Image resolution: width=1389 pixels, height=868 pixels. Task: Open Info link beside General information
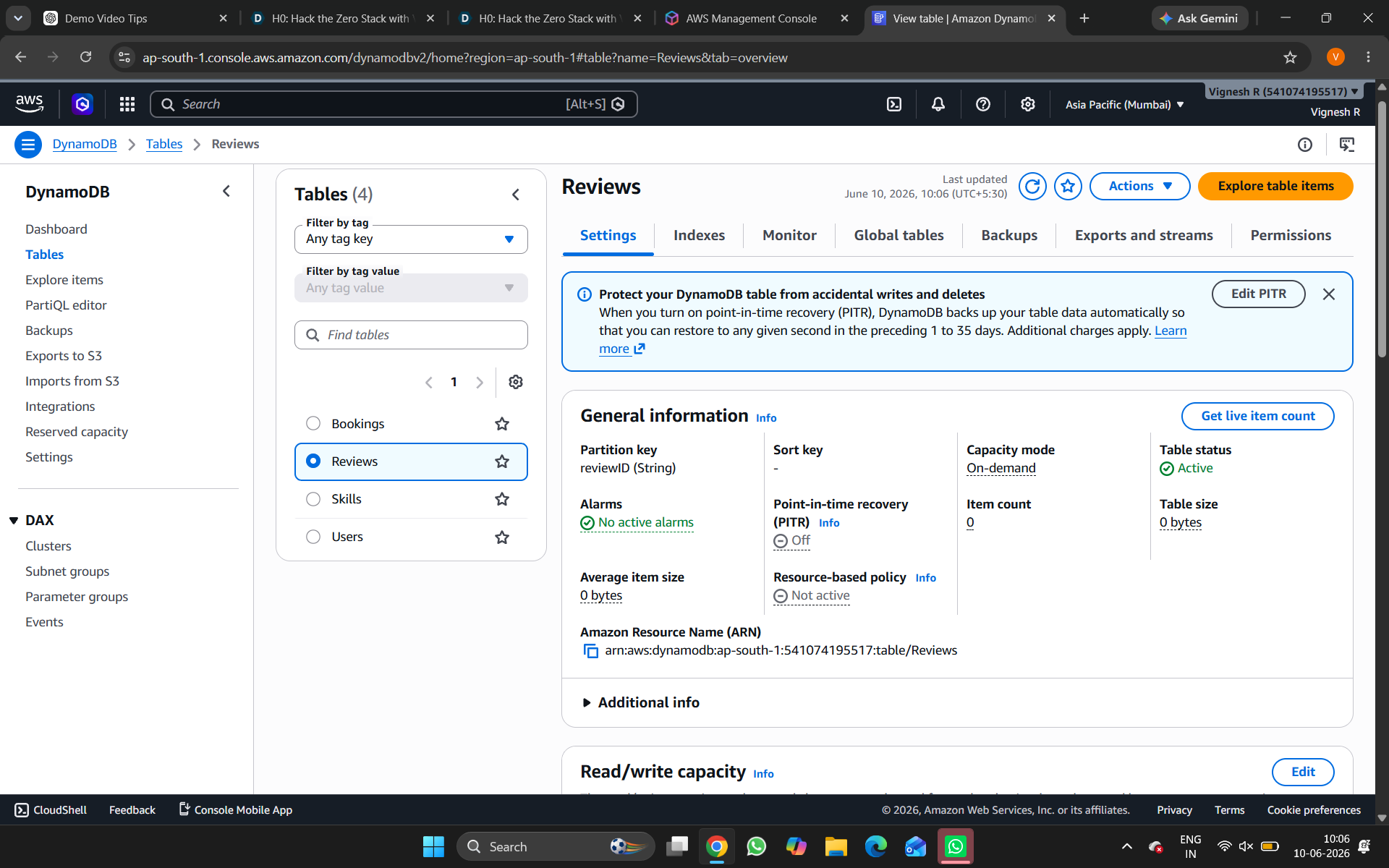coord(766,418)
